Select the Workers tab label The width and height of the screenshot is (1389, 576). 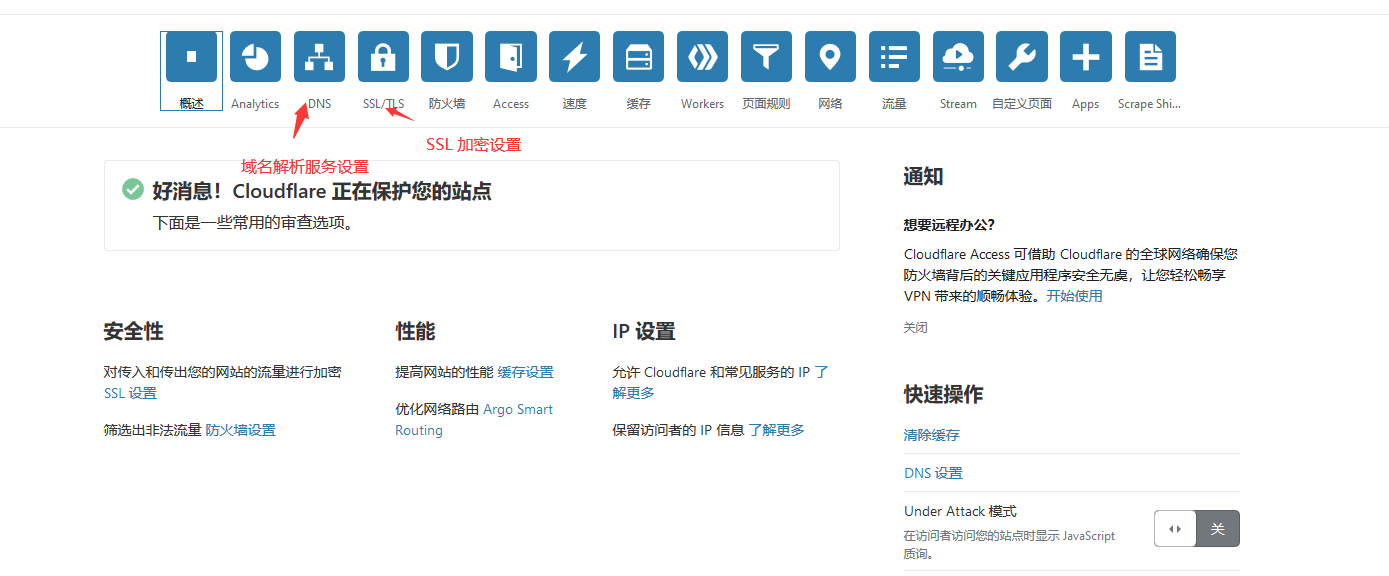tap(702, 104)
